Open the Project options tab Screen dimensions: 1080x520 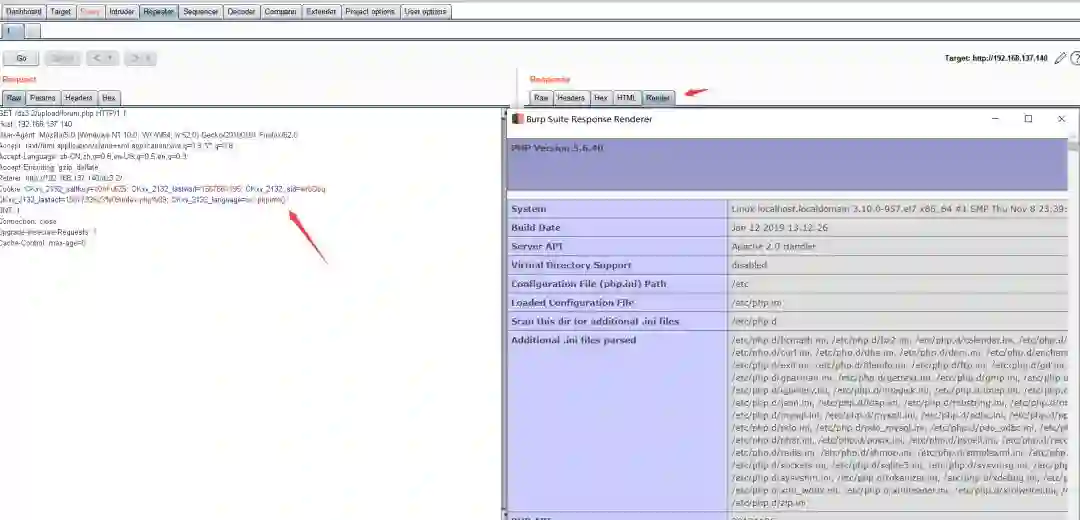pyautogui.click(x=370, y=12)
